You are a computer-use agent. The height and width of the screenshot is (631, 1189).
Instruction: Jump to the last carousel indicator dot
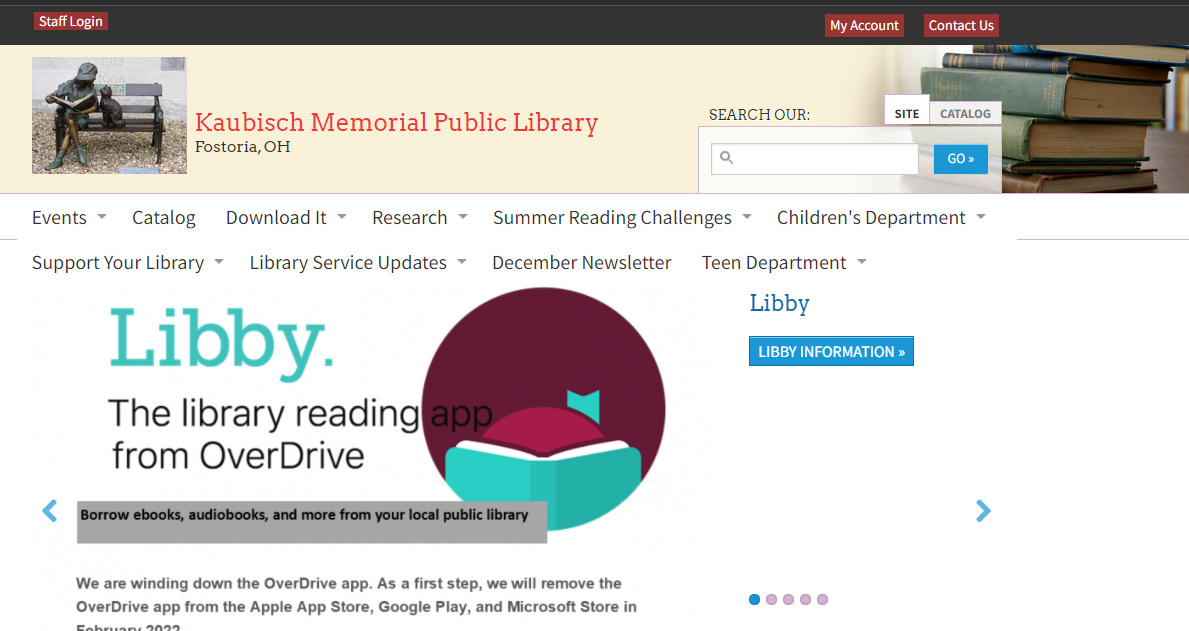tap(823, 599)
